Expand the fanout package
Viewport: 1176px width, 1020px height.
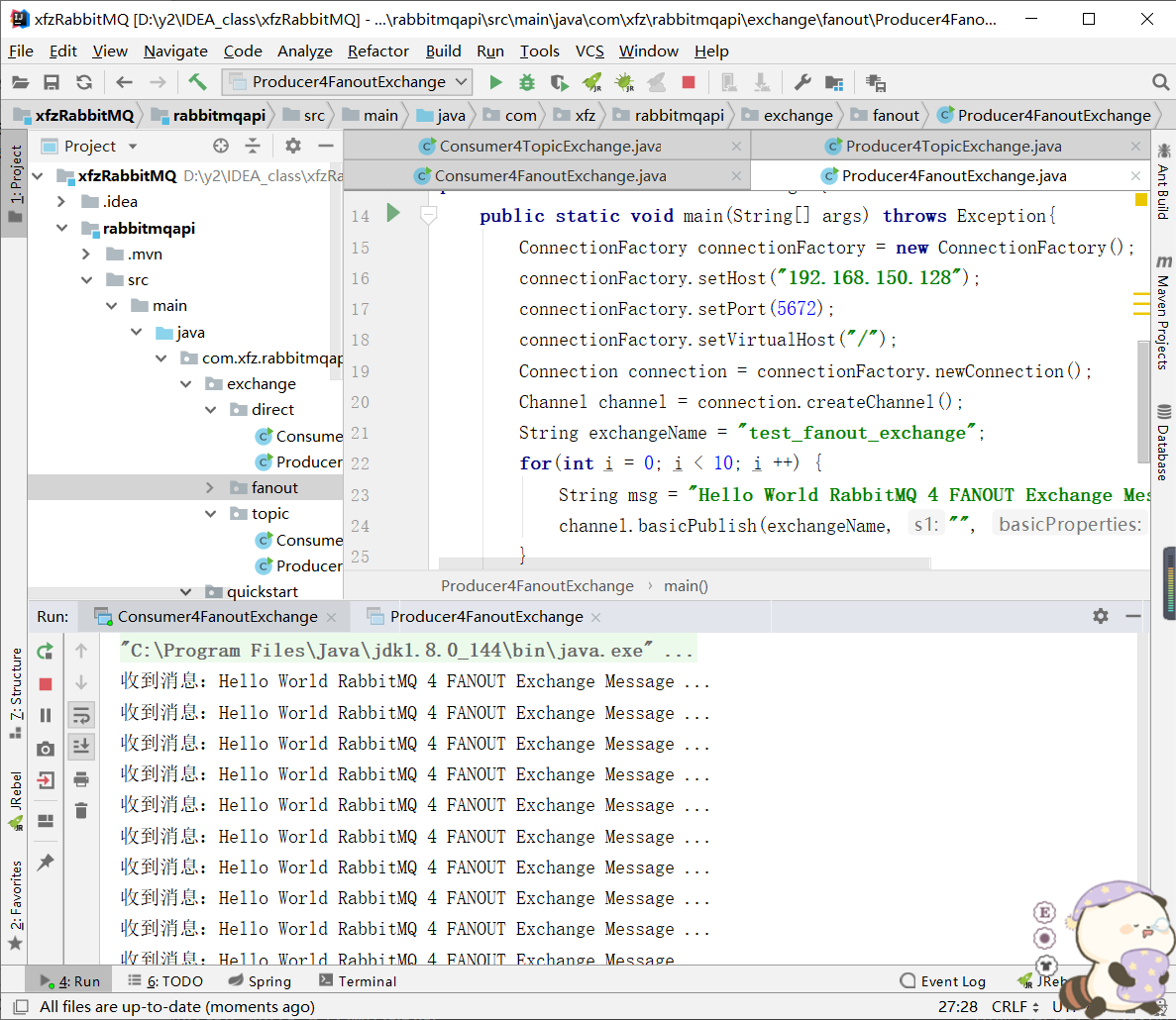tap(211, 488)
